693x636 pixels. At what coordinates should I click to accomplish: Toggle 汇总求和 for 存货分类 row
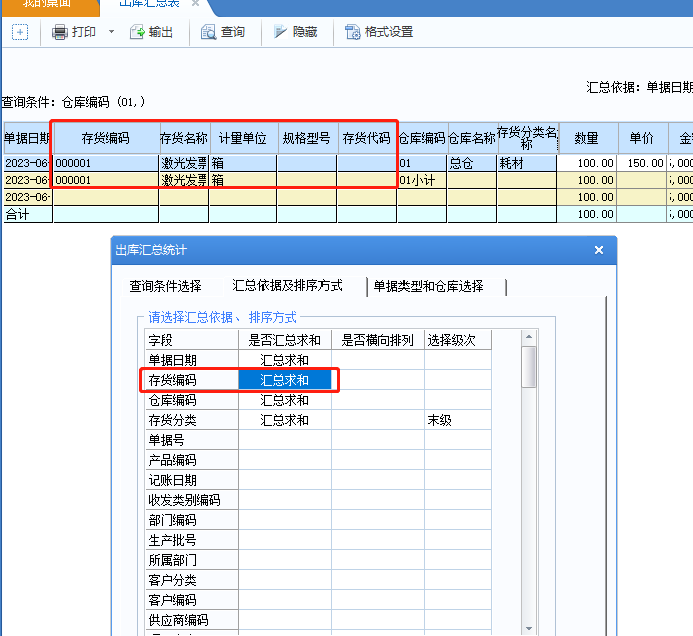click(x=285, y=420)
